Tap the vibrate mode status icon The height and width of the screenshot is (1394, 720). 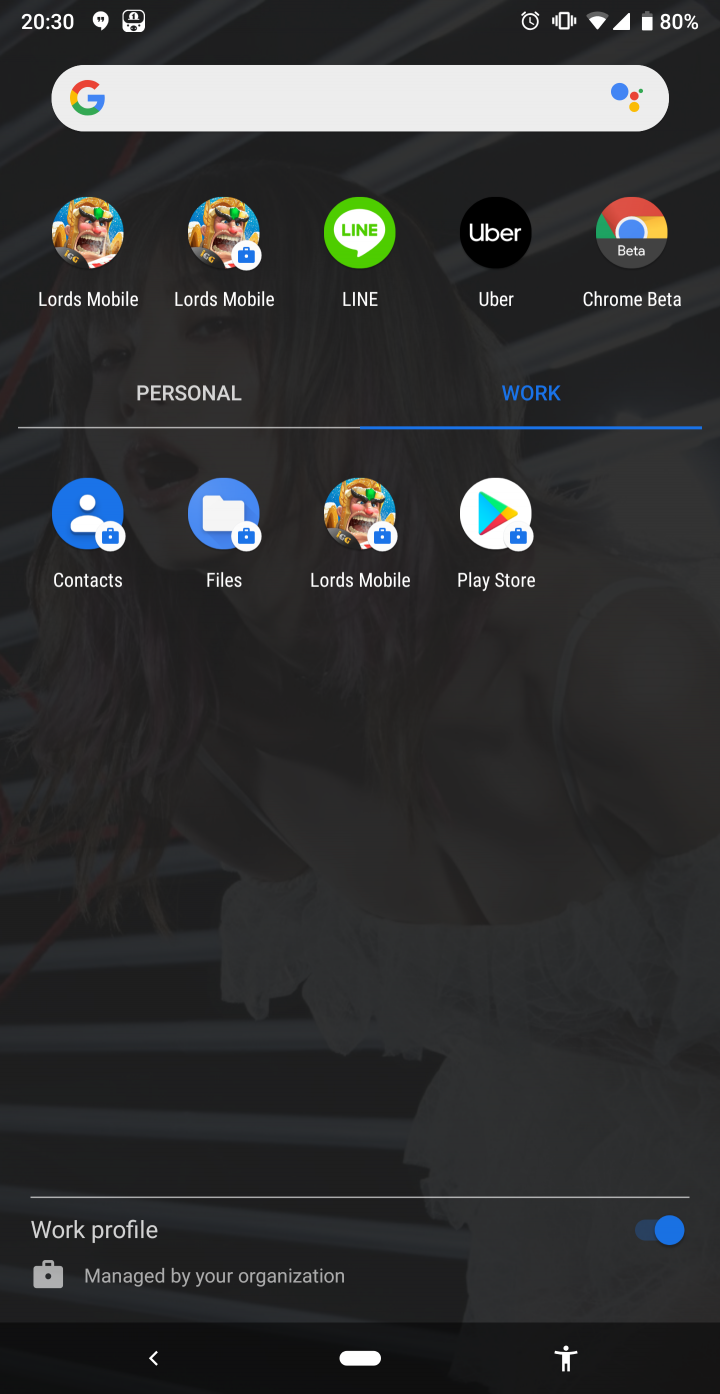point(564,21)
